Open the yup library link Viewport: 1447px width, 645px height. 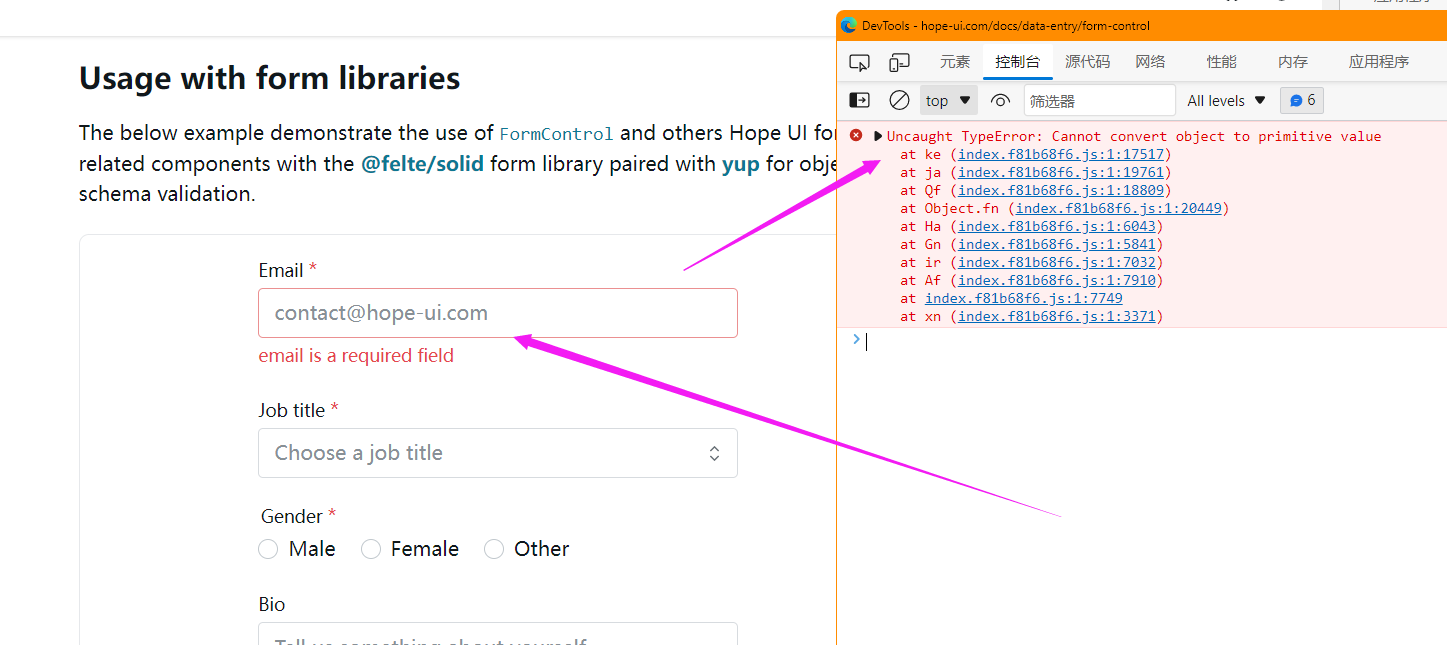(741, 163)
